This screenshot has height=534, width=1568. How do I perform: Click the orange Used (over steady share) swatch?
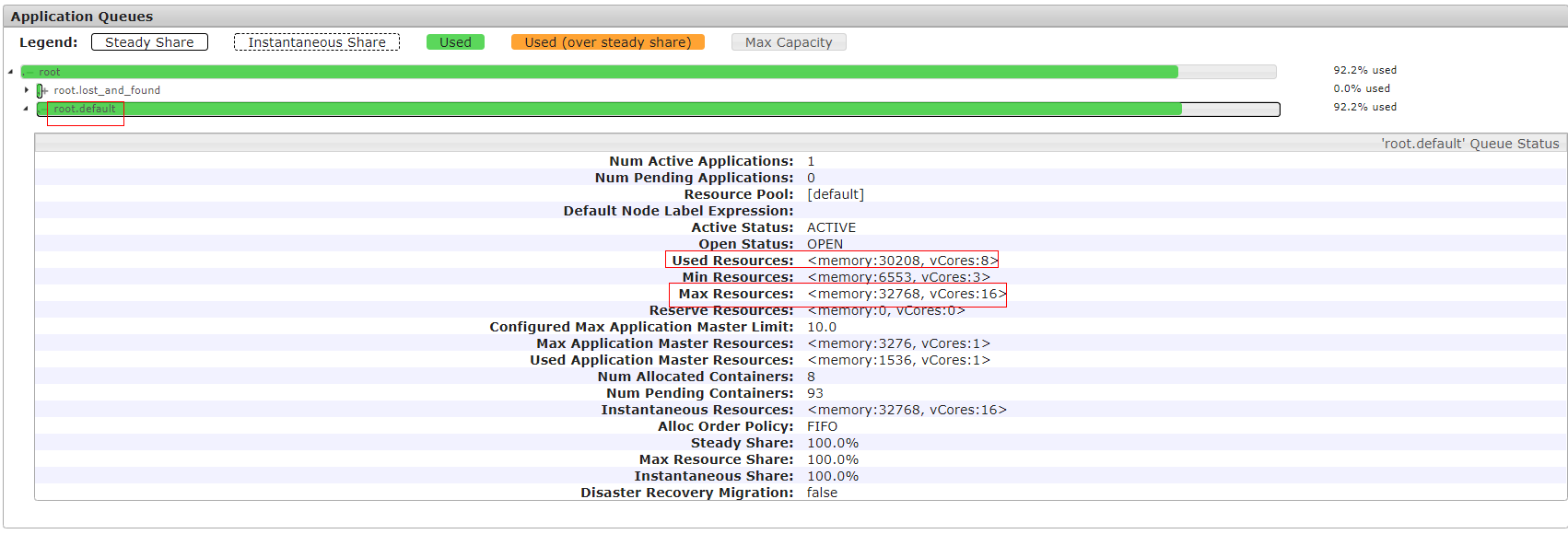tap(607, 42)
